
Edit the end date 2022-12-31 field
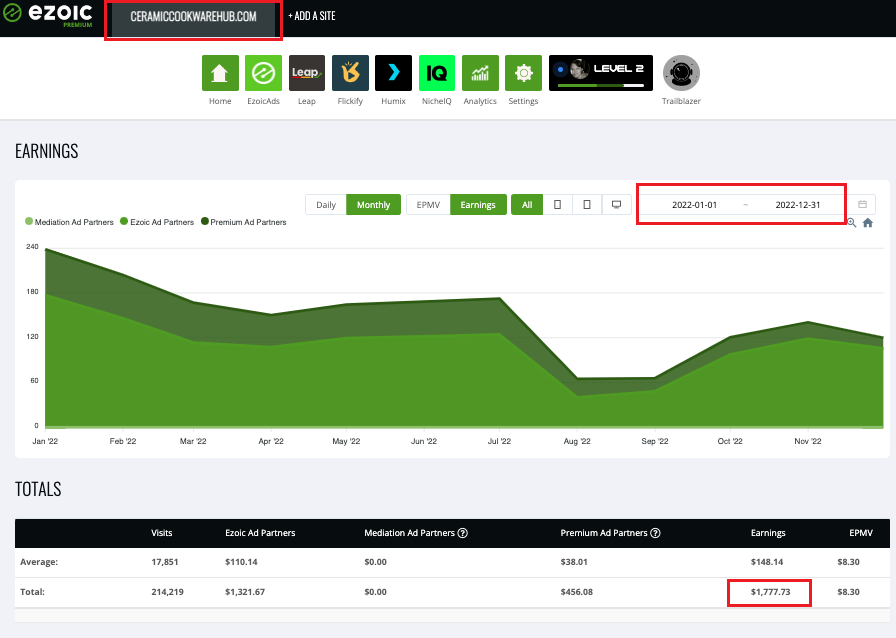[798, 205]
